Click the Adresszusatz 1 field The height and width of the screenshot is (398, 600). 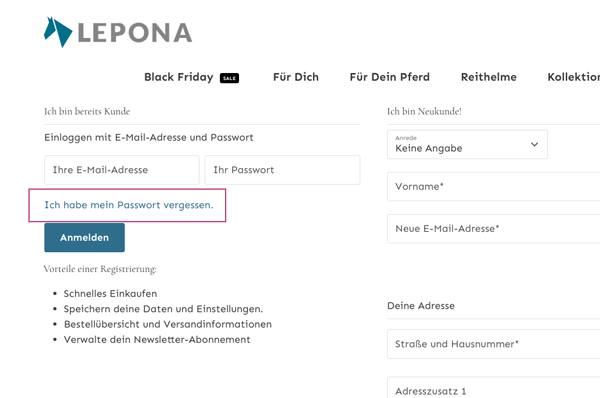pyautogui.click(x=494, y=388)
